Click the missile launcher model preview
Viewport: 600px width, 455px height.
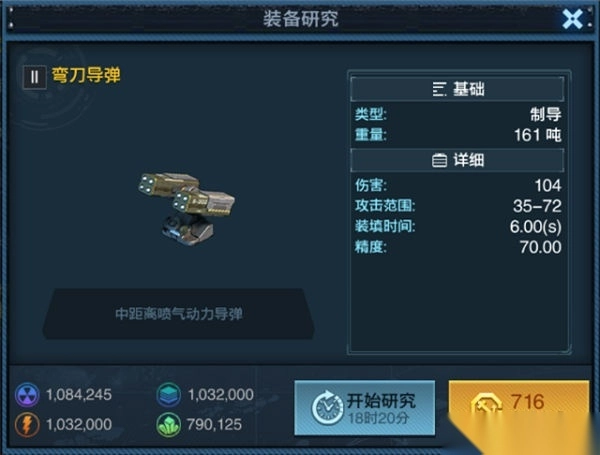pos(186,207)
